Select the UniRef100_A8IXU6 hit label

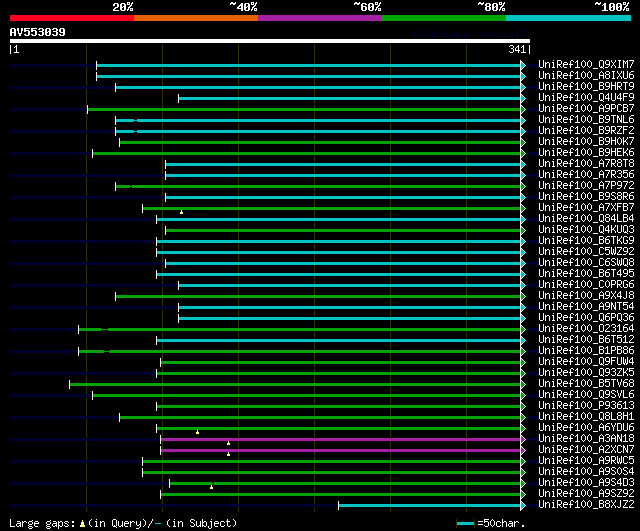tap(586, 76)
